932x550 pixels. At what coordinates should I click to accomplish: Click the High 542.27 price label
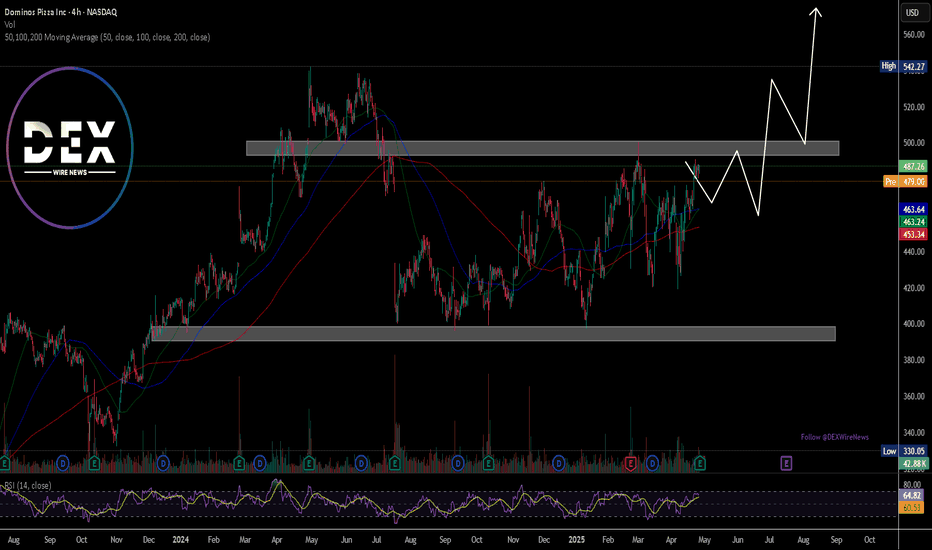pos(903,66)
